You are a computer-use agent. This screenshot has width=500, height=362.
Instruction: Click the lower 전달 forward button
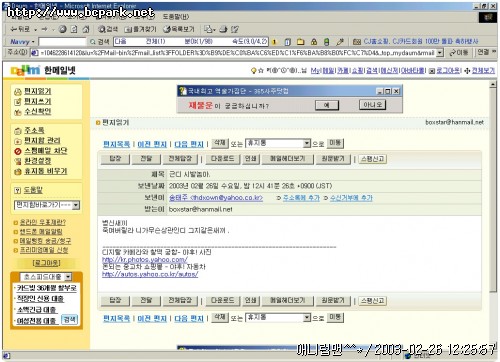(146, 300)
